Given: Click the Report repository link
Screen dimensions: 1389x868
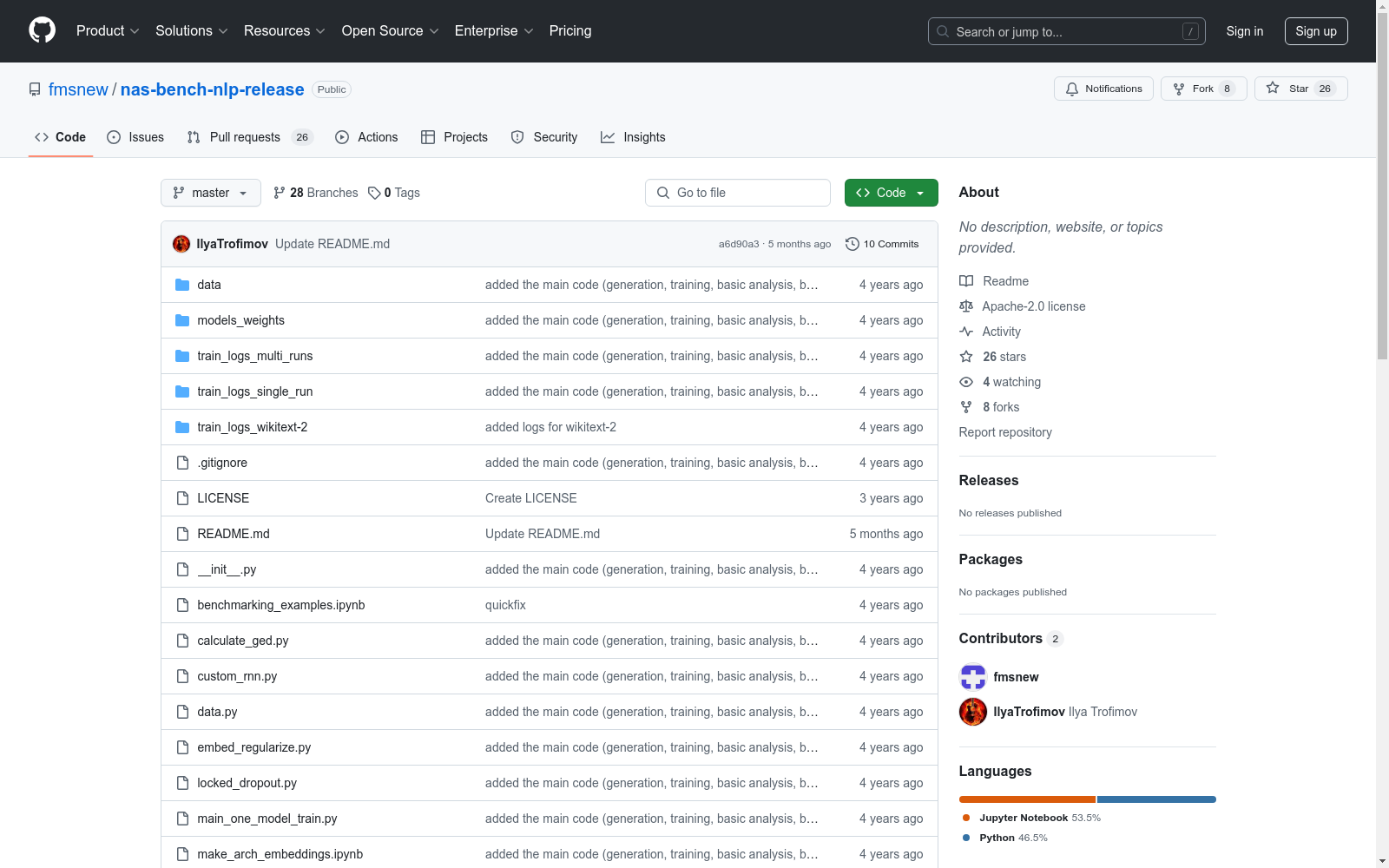Looking at the screenshot, I should tap(1005, 432).
